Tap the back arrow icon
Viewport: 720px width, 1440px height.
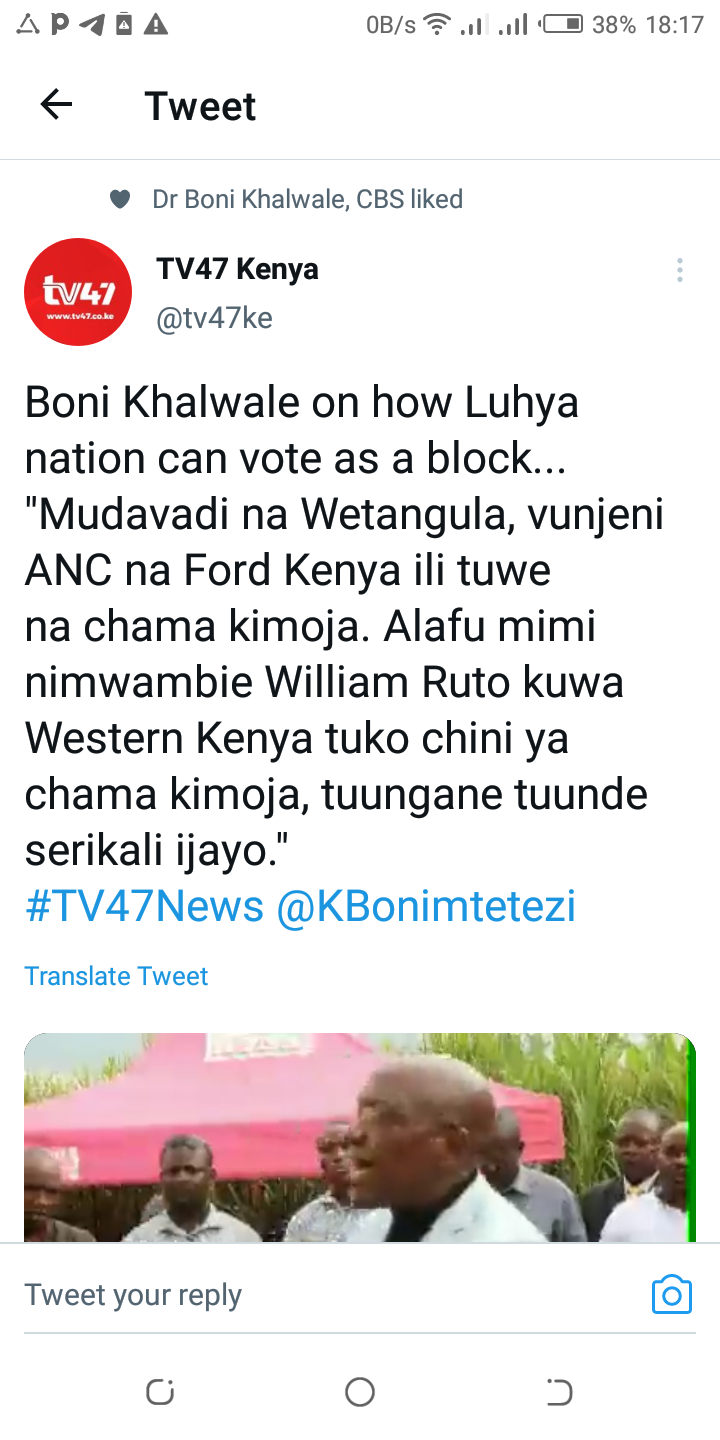(56, 105)
